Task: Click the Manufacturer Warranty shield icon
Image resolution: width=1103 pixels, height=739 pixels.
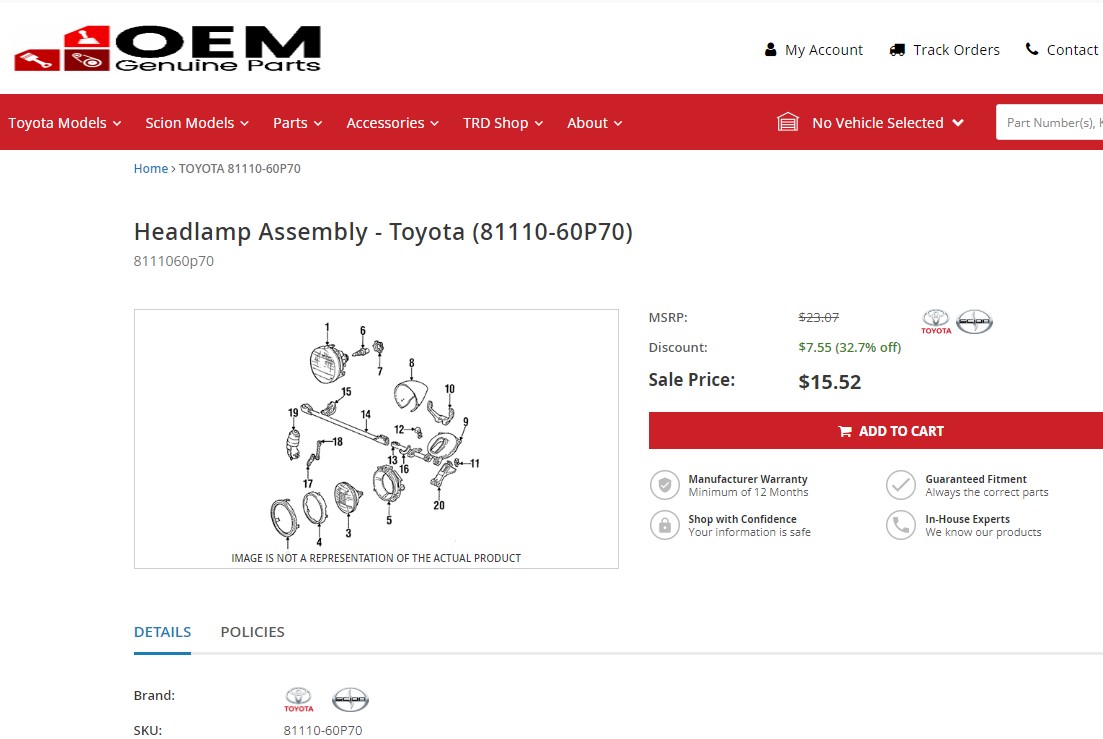Action: pos(665,486)
